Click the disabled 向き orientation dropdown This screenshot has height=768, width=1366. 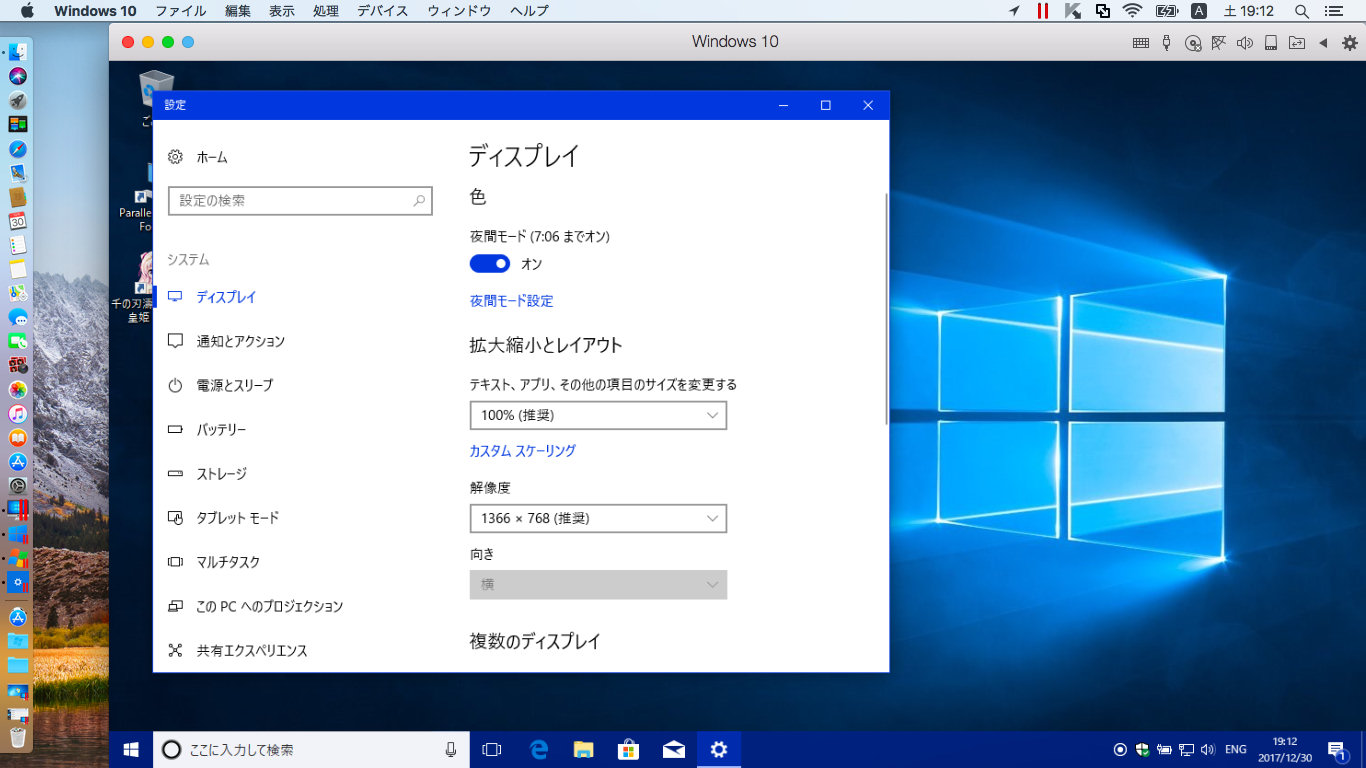pyautogui.click(x=598, y=584)
